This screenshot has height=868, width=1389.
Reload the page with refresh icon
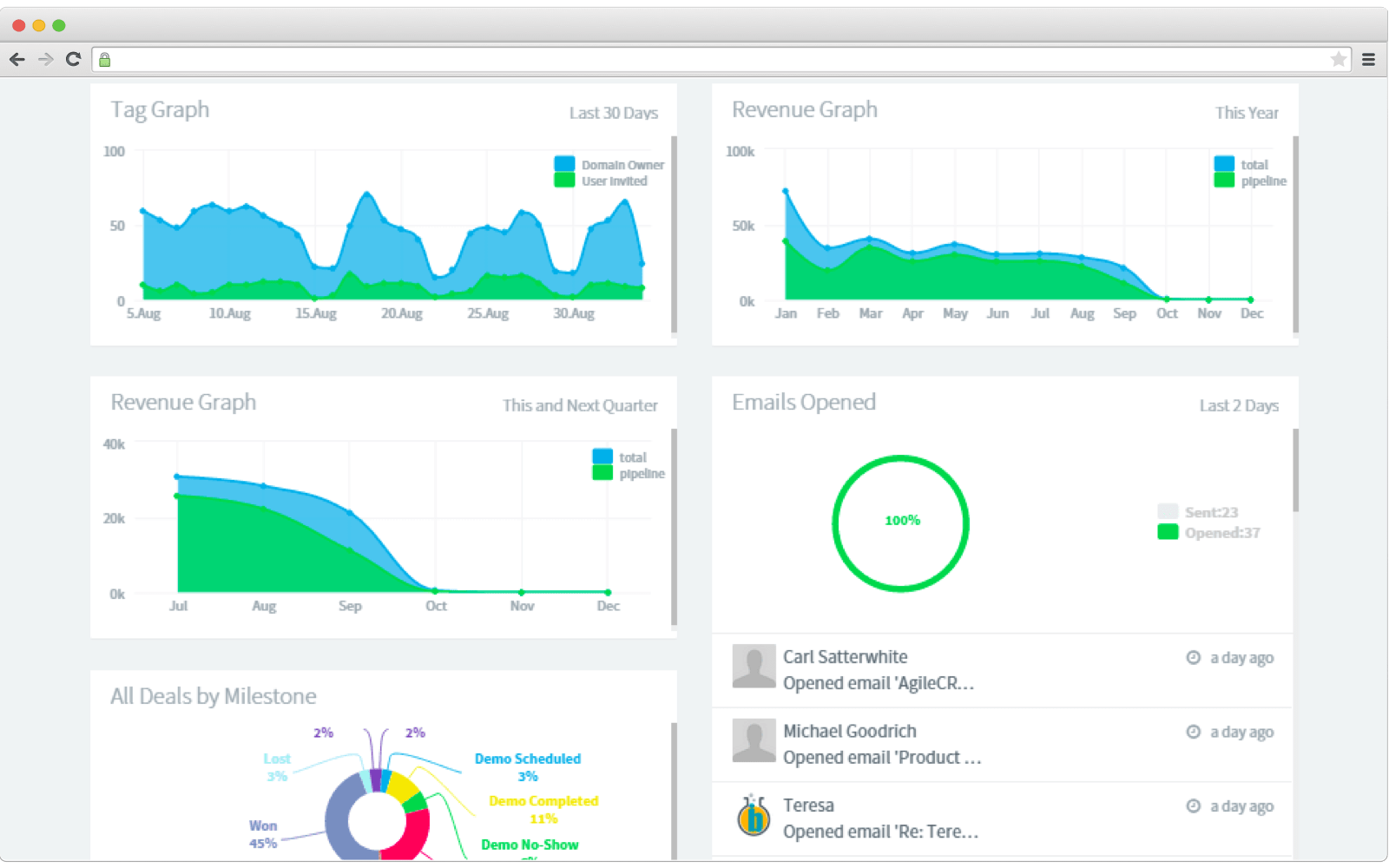pyautogui.click(x=74, y=59)
